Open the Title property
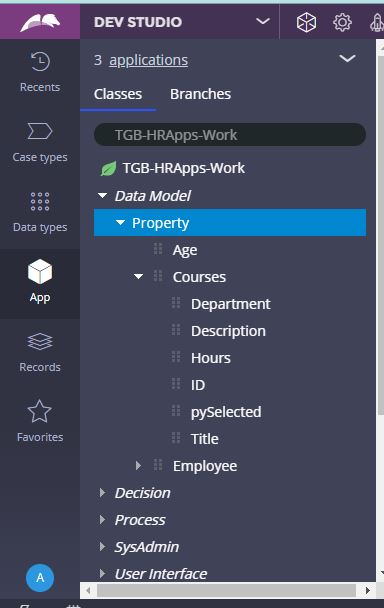The width and height of the screenshot is (384, 608). click(205, 439)
